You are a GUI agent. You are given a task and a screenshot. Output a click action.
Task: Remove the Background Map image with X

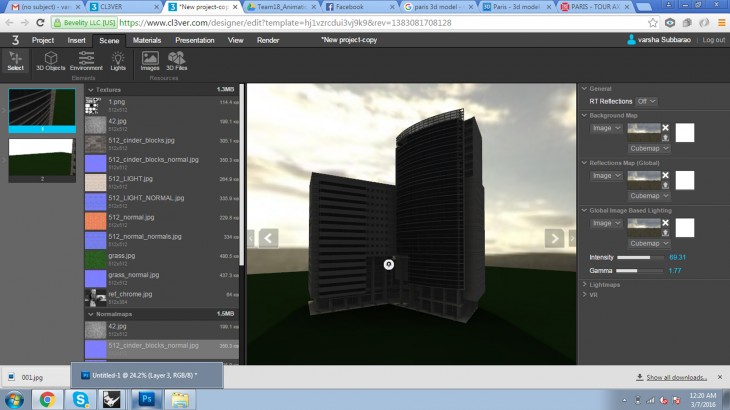click(x=665, y=128)
